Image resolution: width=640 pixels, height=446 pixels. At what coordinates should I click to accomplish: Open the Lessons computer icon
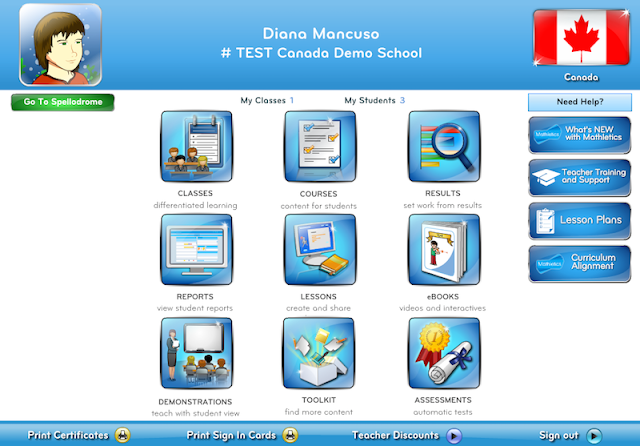tap(320, 249)
